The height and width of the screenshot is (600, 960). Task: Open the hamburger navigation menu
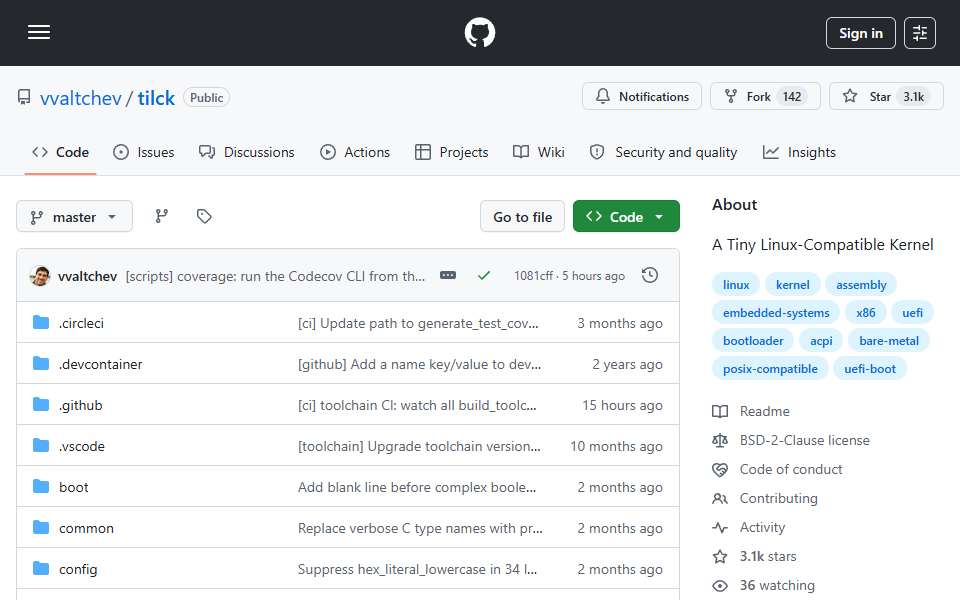(39, 32)
